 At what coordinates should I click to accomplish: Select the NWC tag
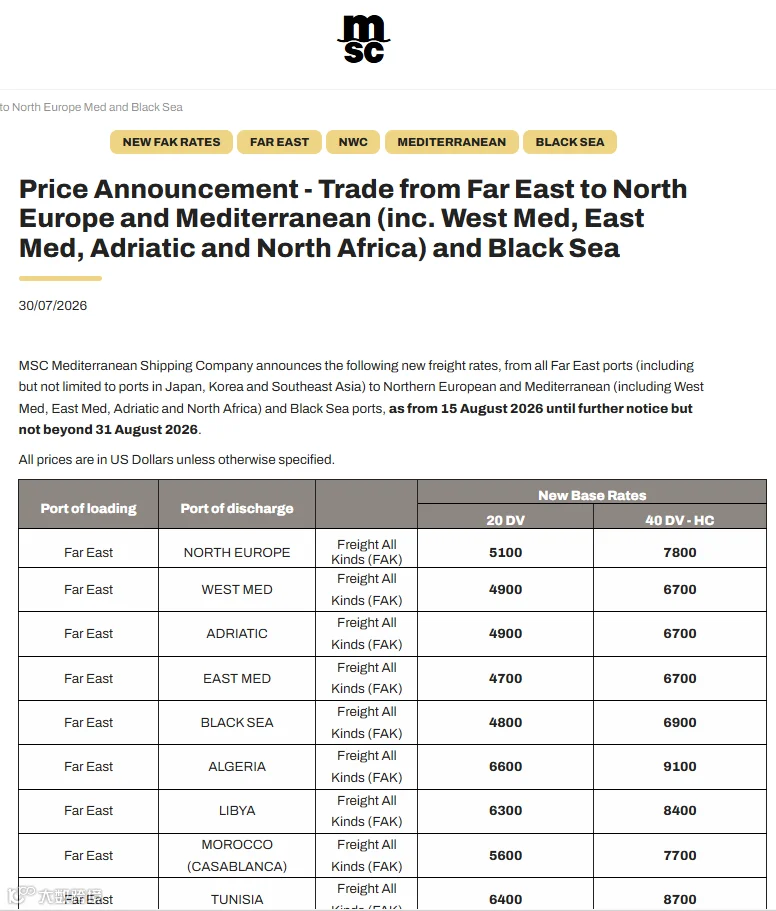tap(353, 142)
